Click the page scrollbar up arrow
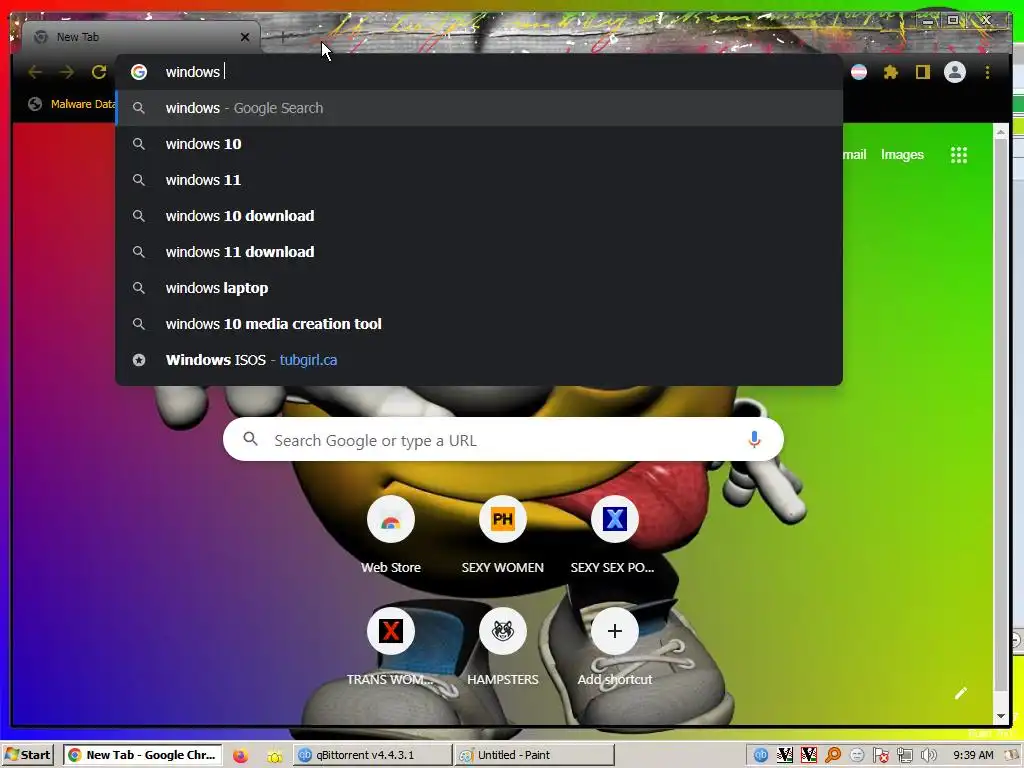The height and width of the screenshot is (768, 1024). 1000,132
